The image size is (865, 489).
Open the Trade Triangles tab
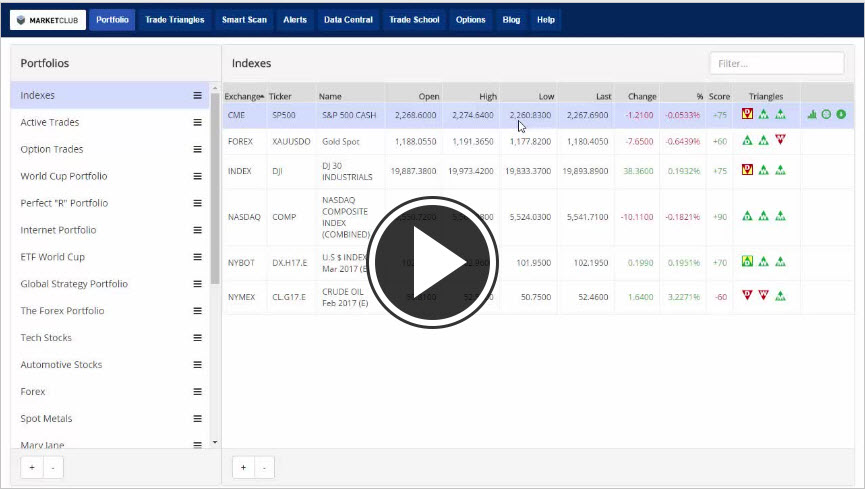[x=175, y=20]
